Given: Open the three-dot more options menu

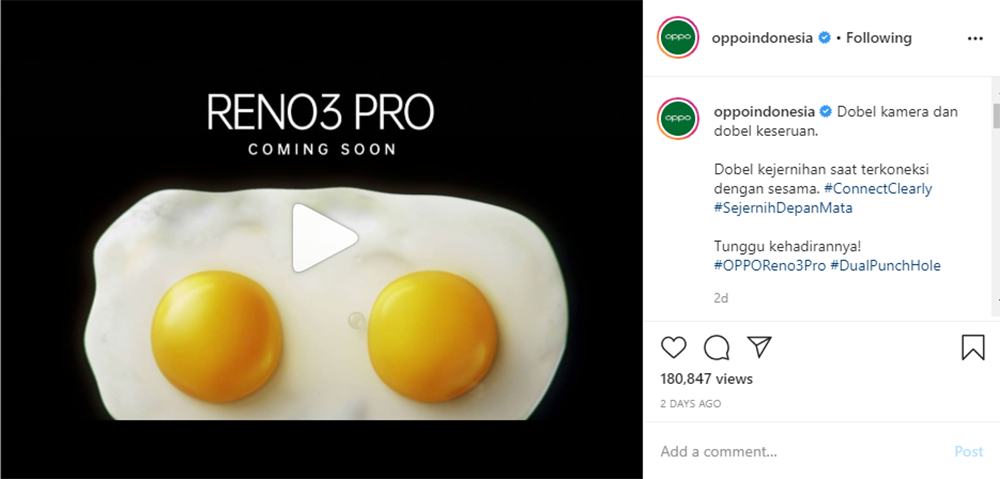Looking at the screenshot, I should [975, 38].
